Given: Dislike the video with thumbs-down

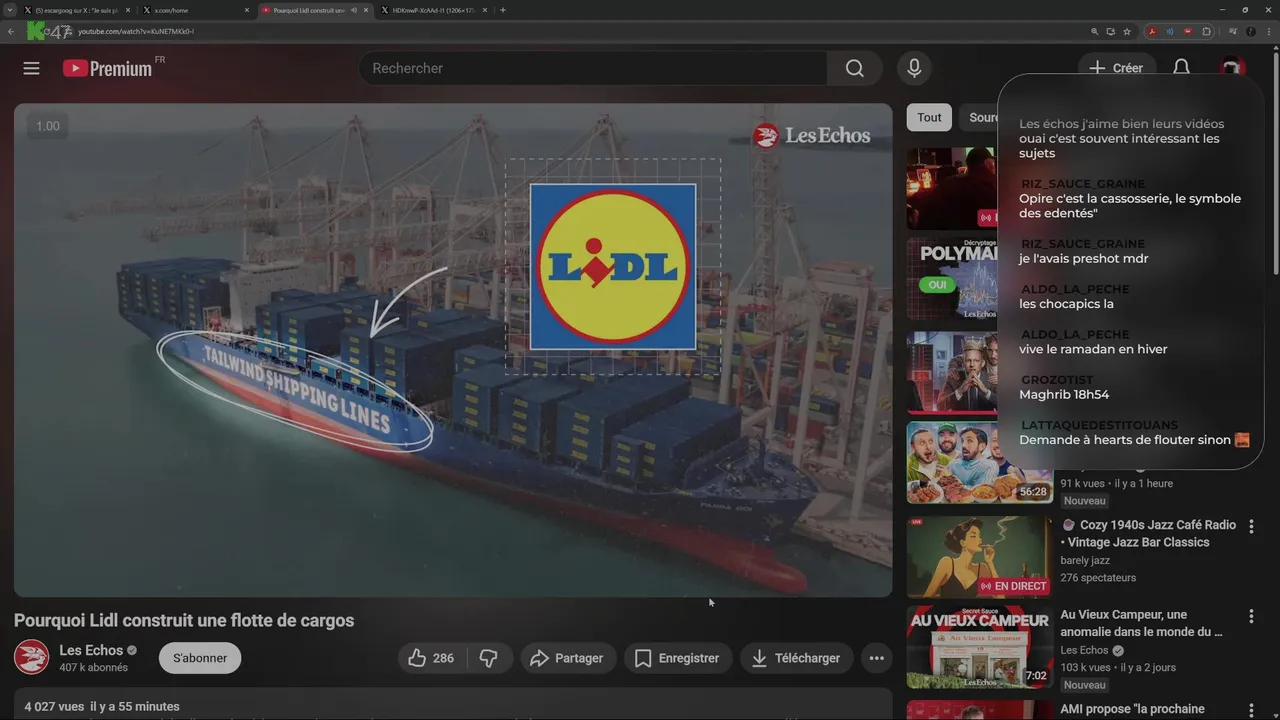Looking at the screenshot, I should tap(489, 658).
